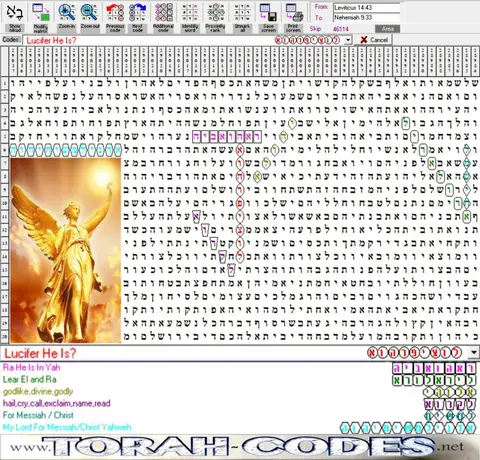The height and width of the screenshot is (460, 480).
Task: Open the Codes dropdown arrow
Action: click(348, 40)
